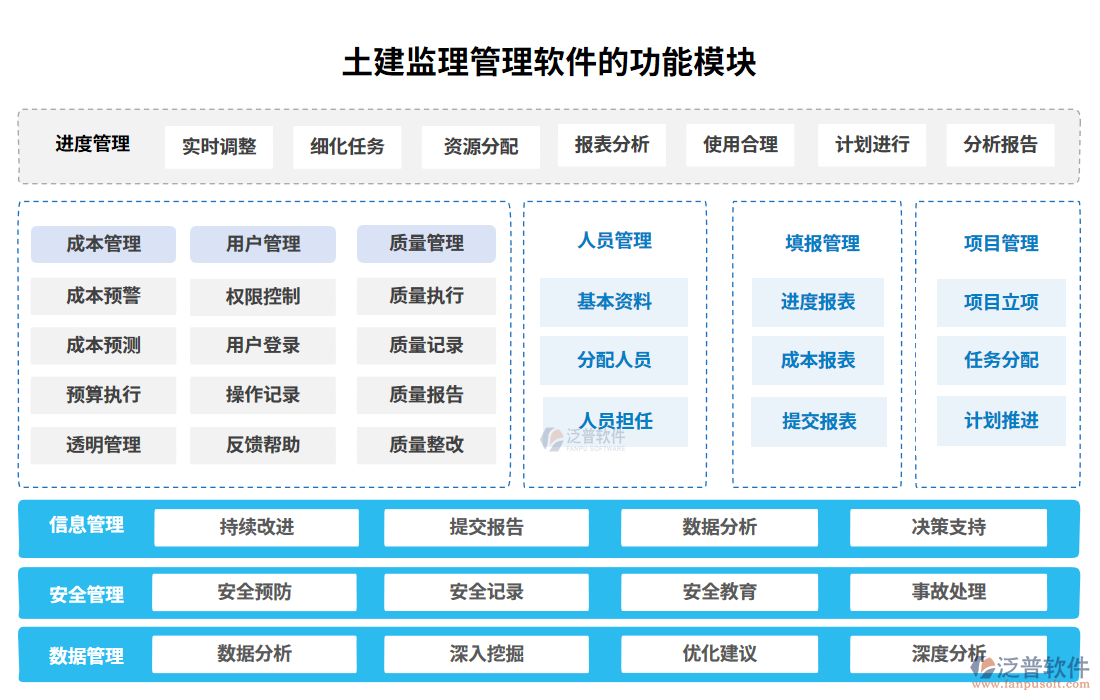Screen dimensions: 1100x700
Task: Enable the 安全预防 item
Action: 253,592
